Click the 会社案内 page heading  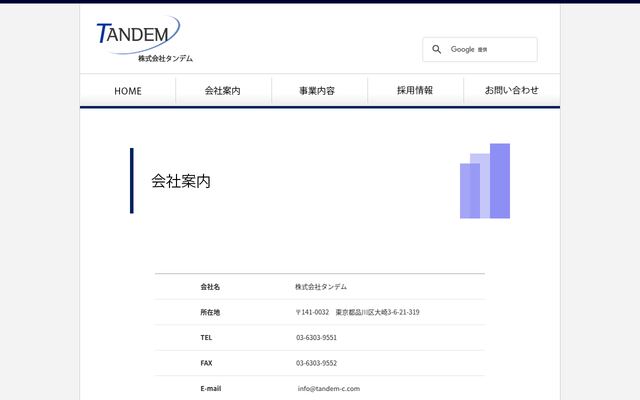181,181
